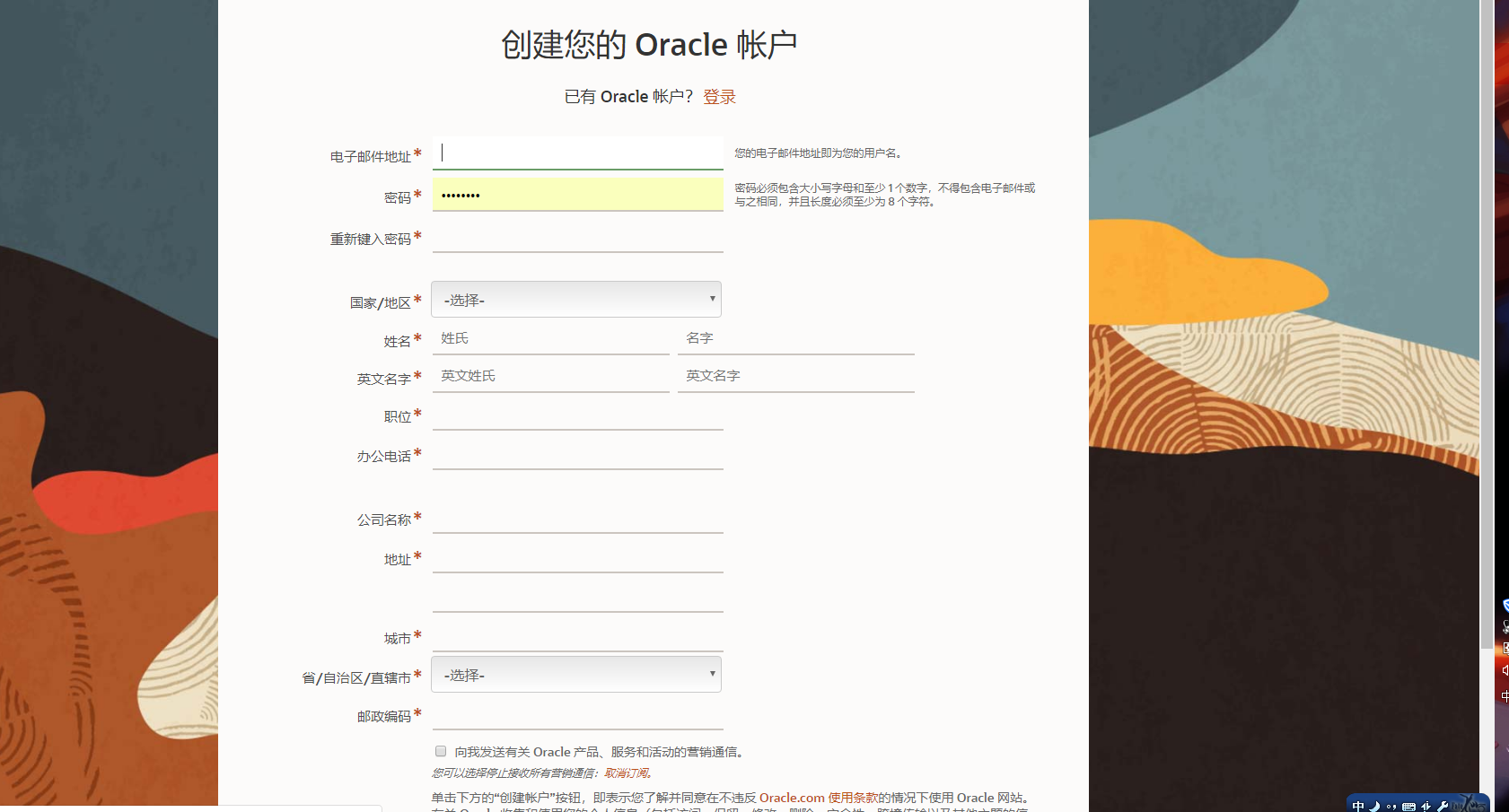The image size is (1509, 812).
Task: Open the 国家/地区 country dropdown
Action: [x=576, y=300]
